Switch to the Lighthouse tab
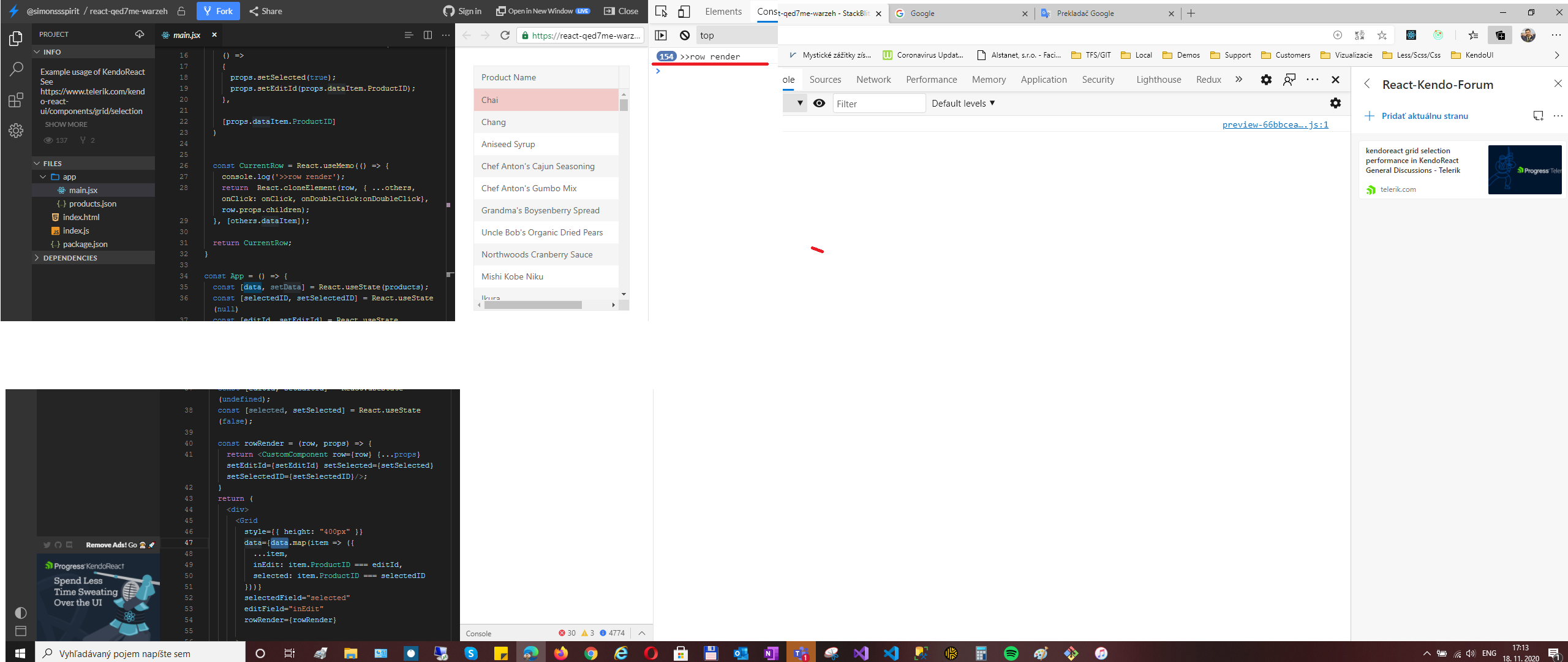1568x662 pixels. tap(1158, 80)
